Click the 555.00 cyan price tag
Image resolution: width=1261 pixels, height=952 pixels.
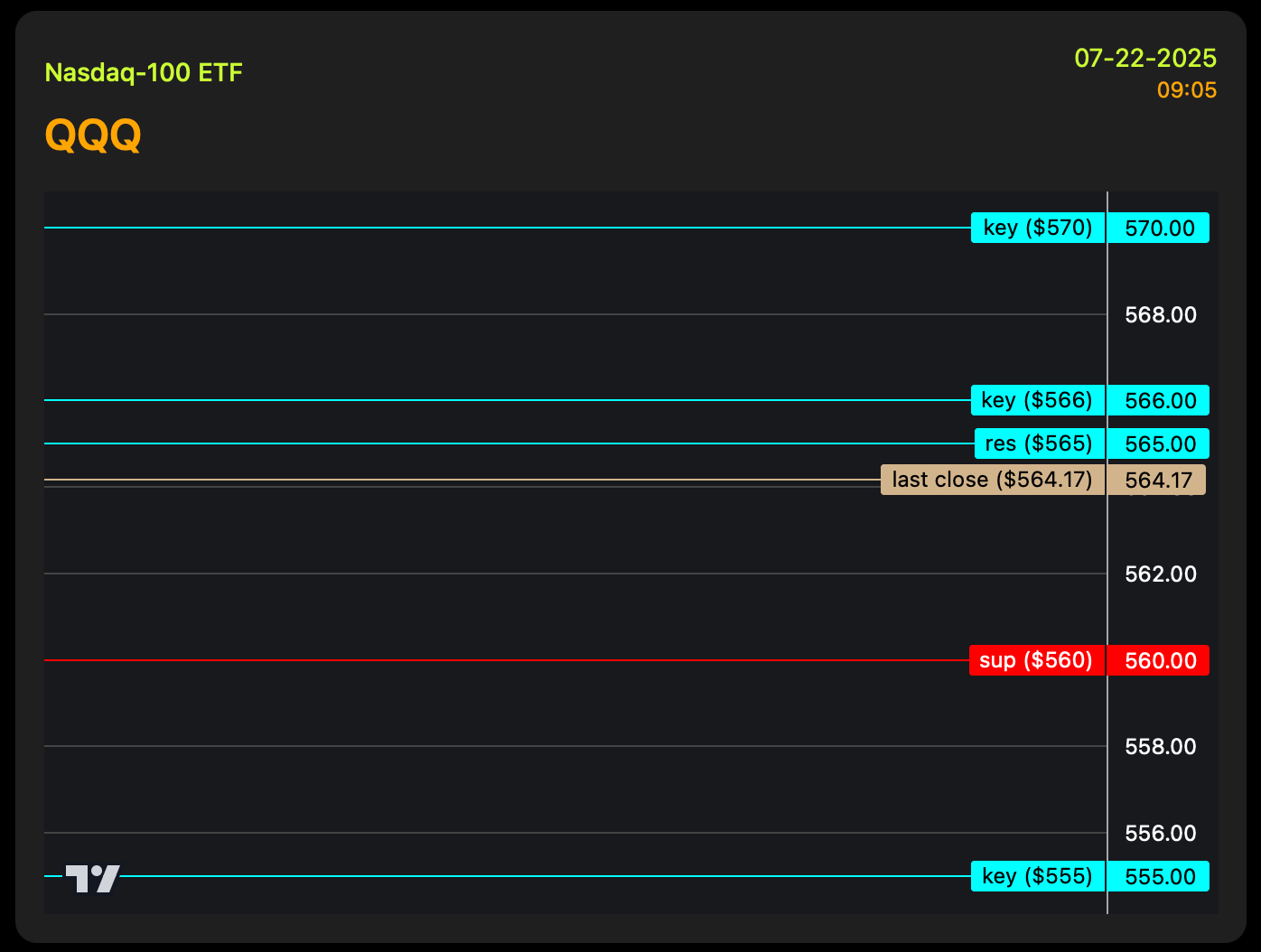(x=1159, y=877)
